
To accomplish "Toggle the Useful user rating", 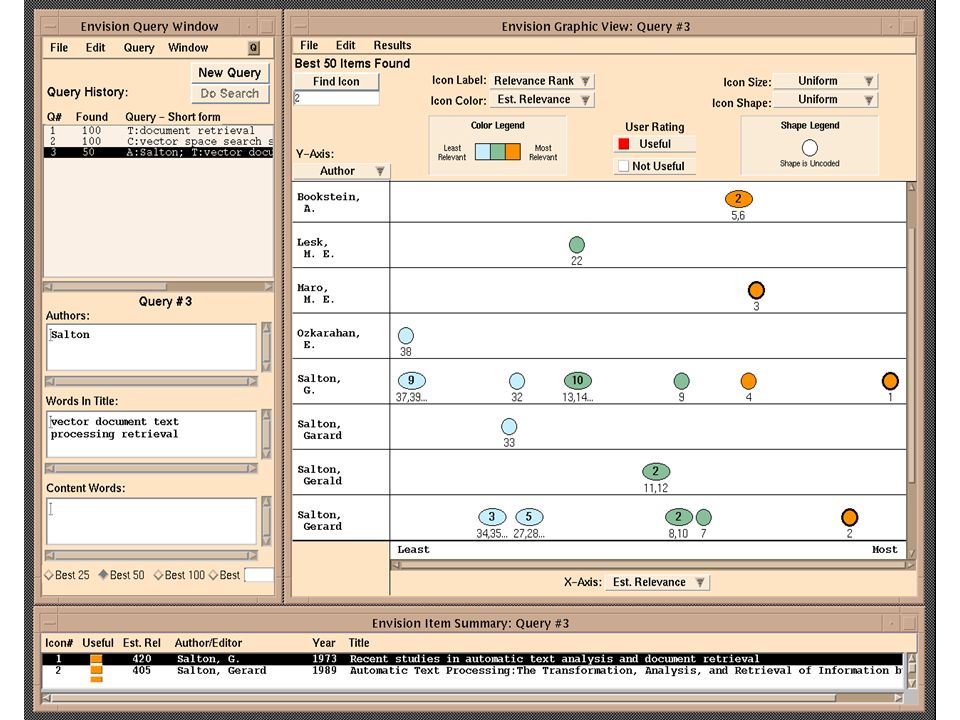I will [654, 144].
